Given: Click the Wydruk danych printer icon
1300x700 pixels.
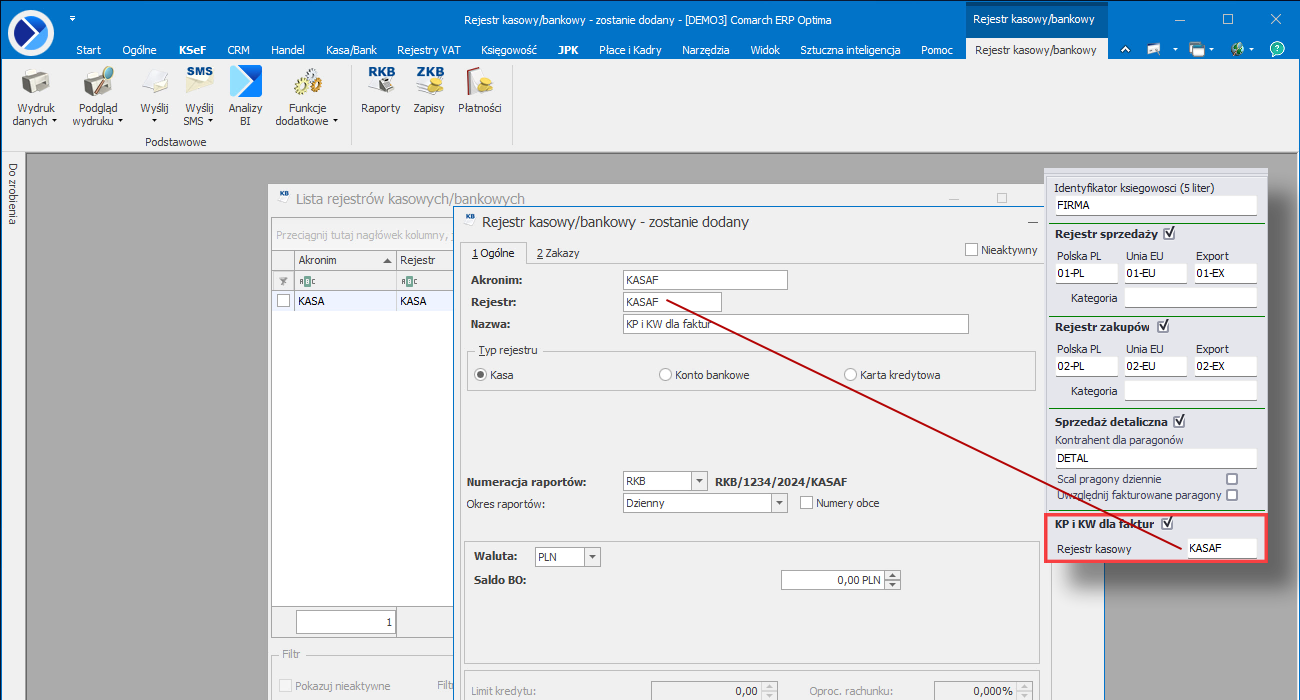Looking at the screenshot, I should point(35,82).
